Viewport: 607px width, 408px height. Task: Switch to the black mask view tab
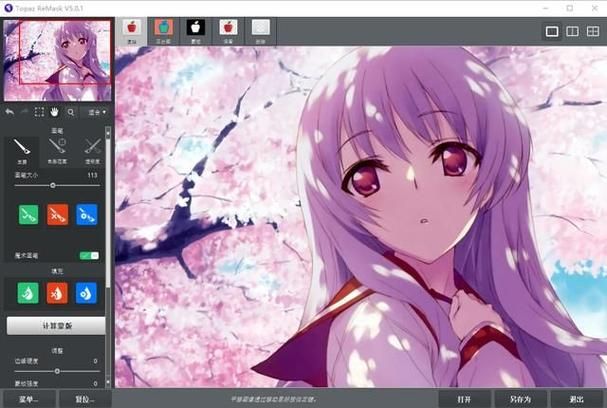(196, 29)
